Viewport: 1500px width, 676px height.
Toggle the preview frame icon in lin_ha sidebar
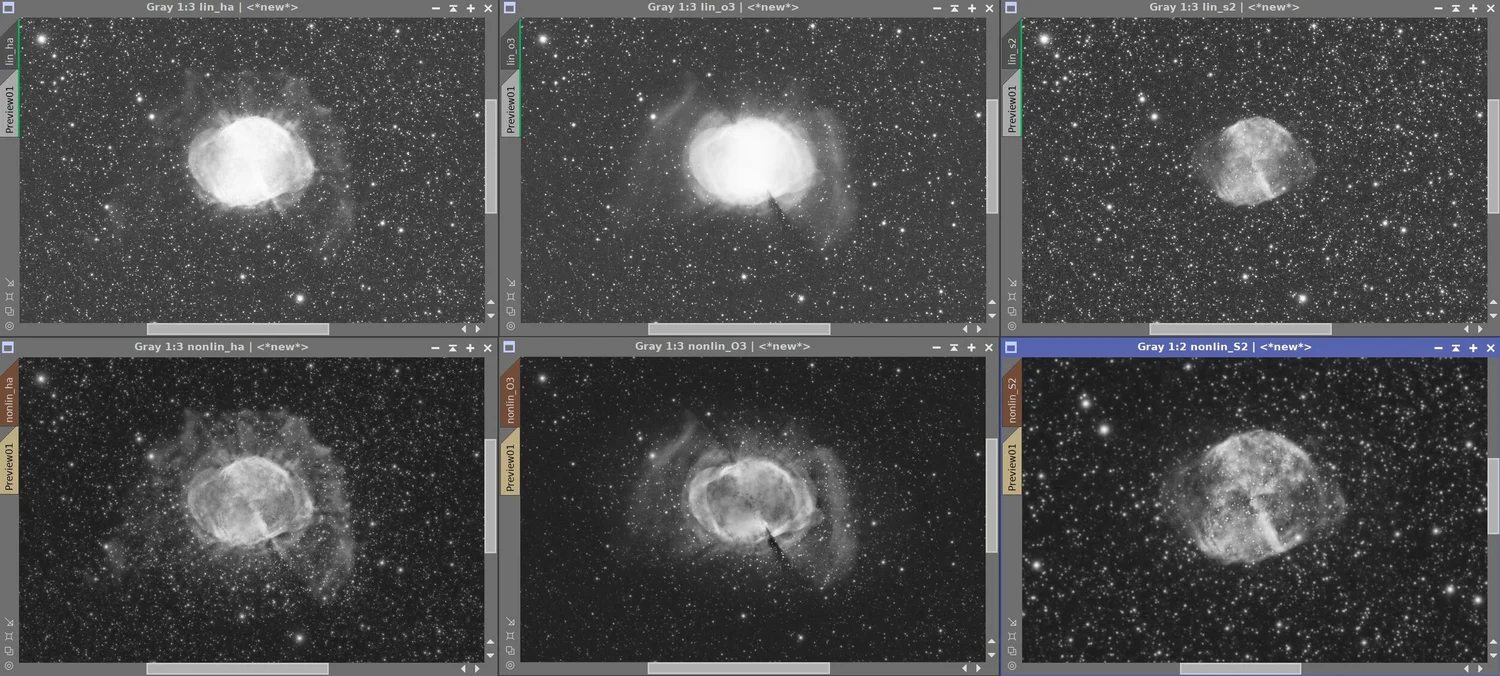click(10, 296)
